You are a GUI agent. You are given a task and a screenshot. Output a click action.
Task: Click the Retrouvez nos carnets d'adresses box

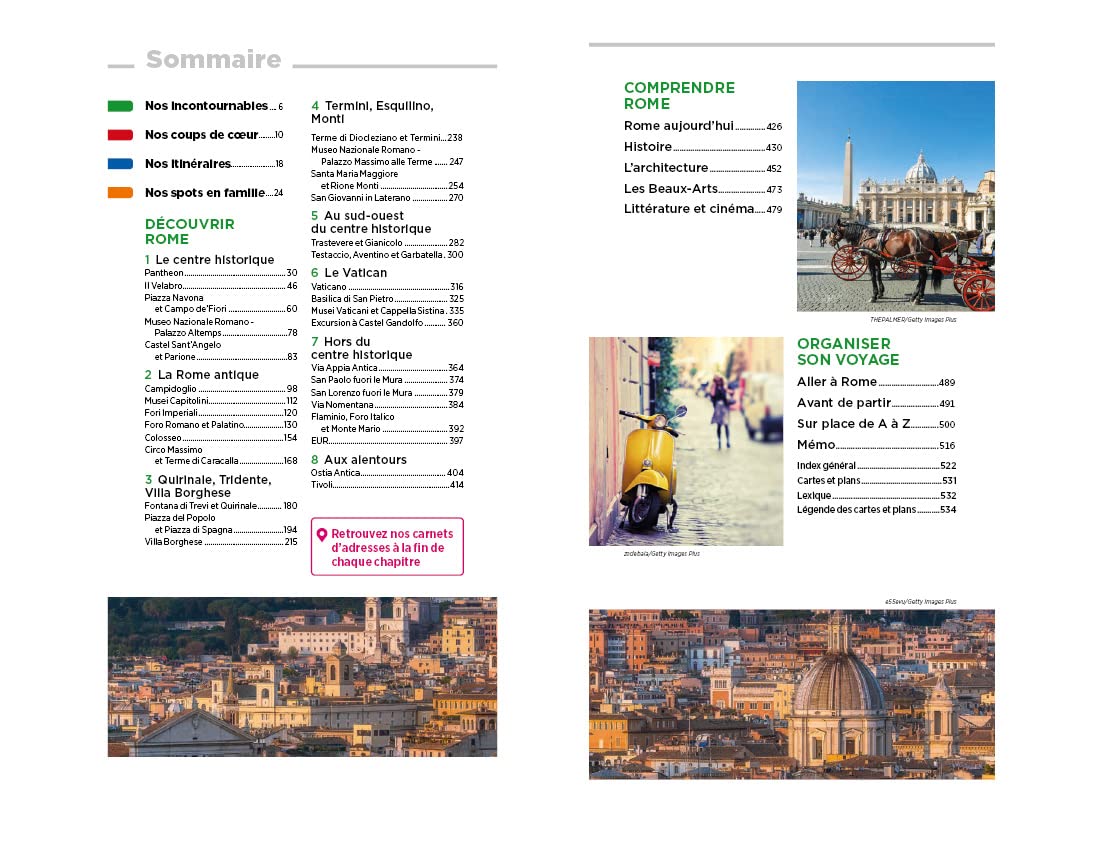(388, 548)
